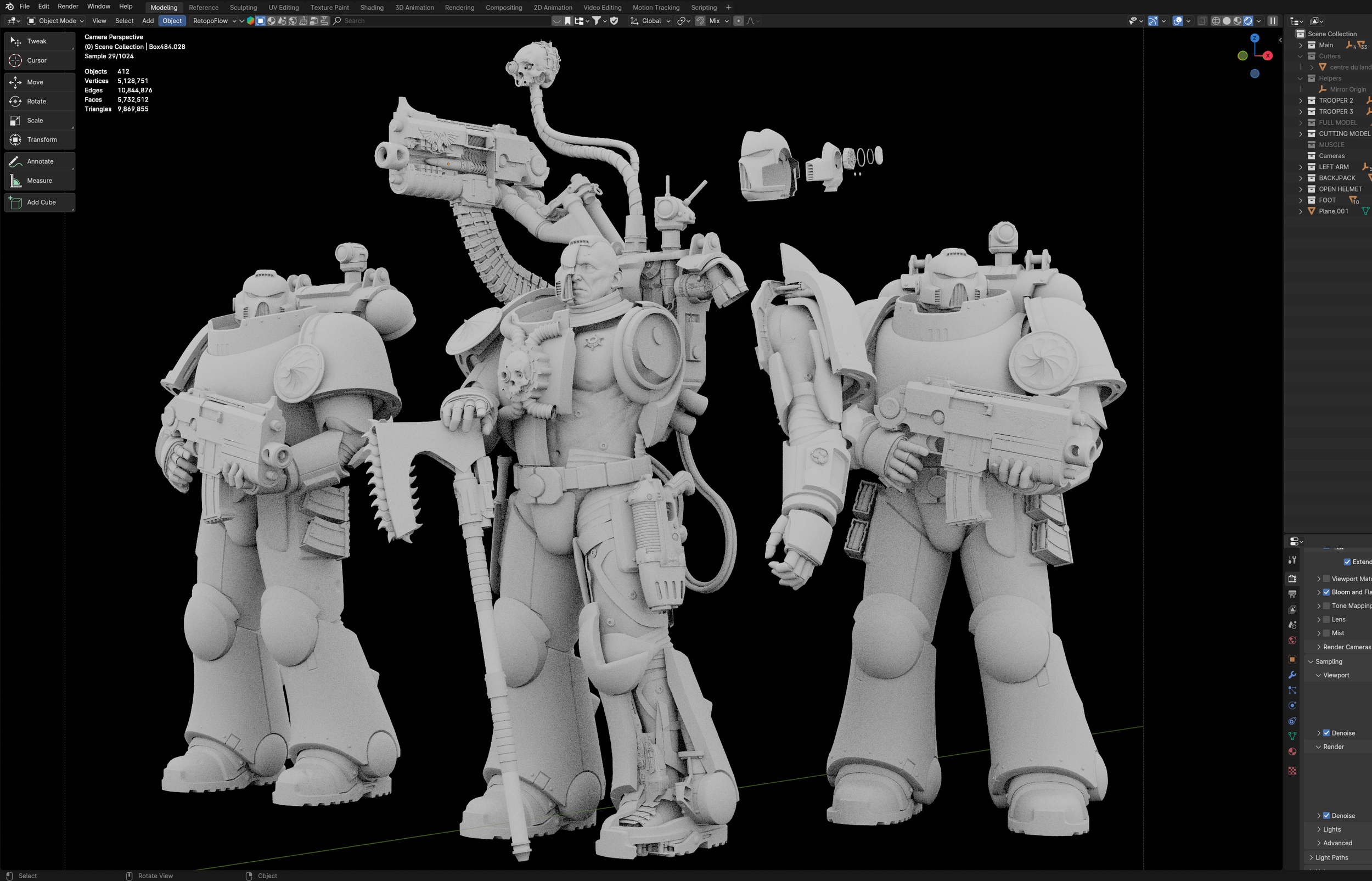Open the Modifiers wrench properties tab
The width and height of the screenshot is (1372, 881).
coord(1292,675)
